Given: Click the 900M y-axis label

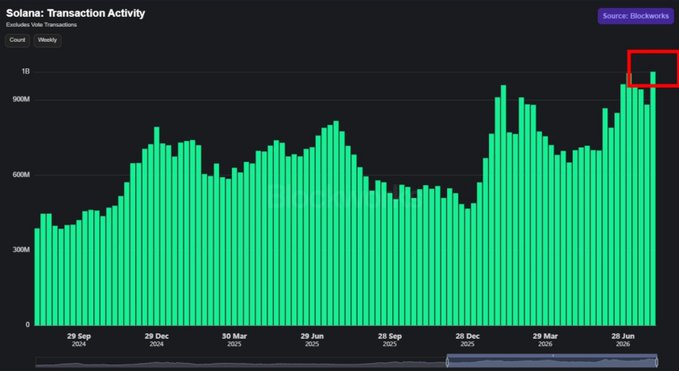Looking at the screenshot, I should 22,100.
